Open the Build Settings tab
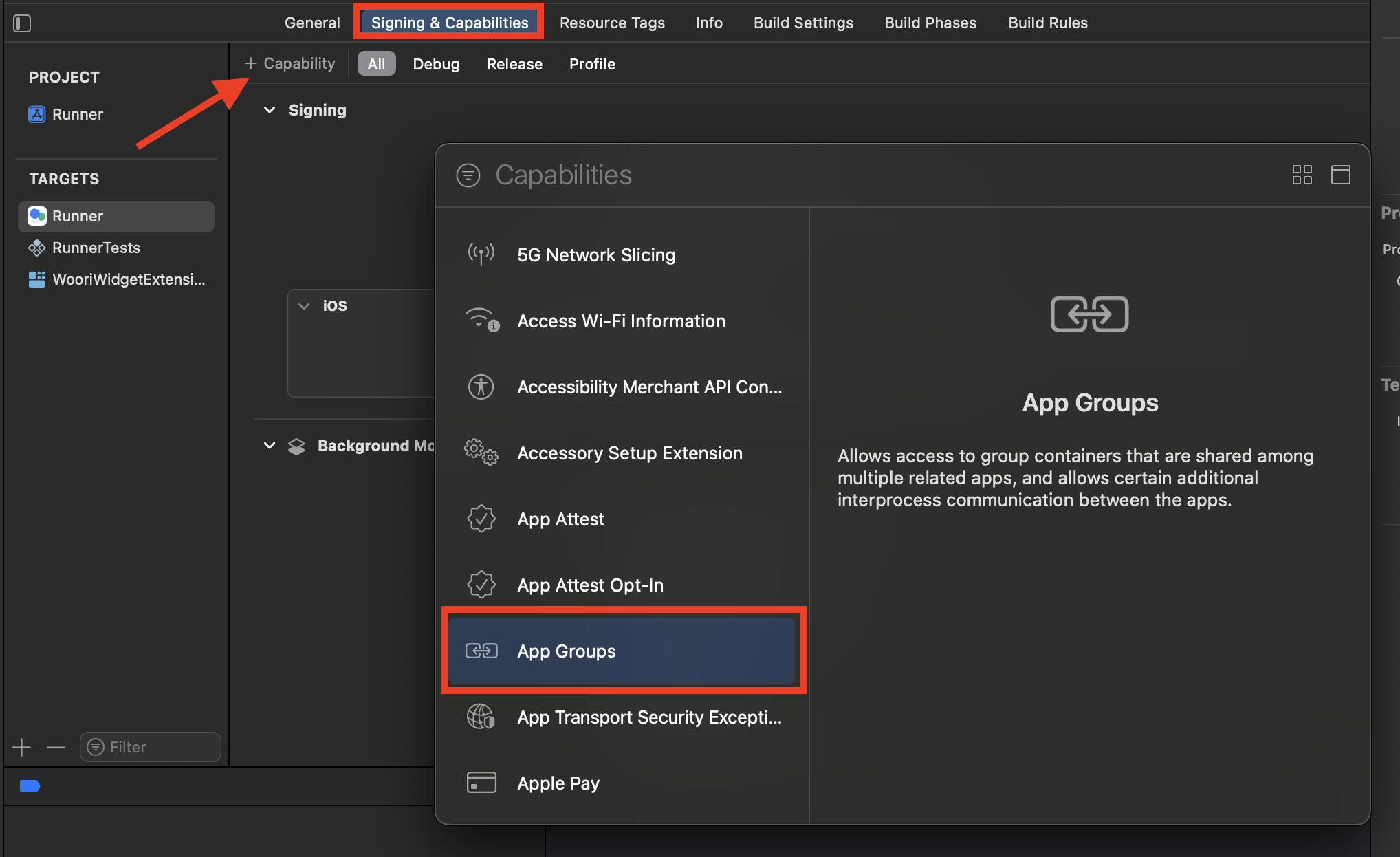1400x857 pixels. (802, 23)
